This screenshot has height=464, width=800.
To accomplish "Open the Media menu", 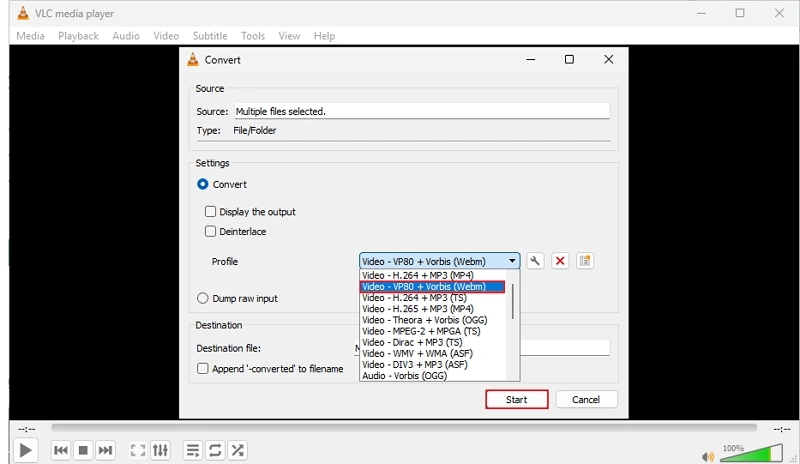I will pyautogui.click(x=30, y=36).
